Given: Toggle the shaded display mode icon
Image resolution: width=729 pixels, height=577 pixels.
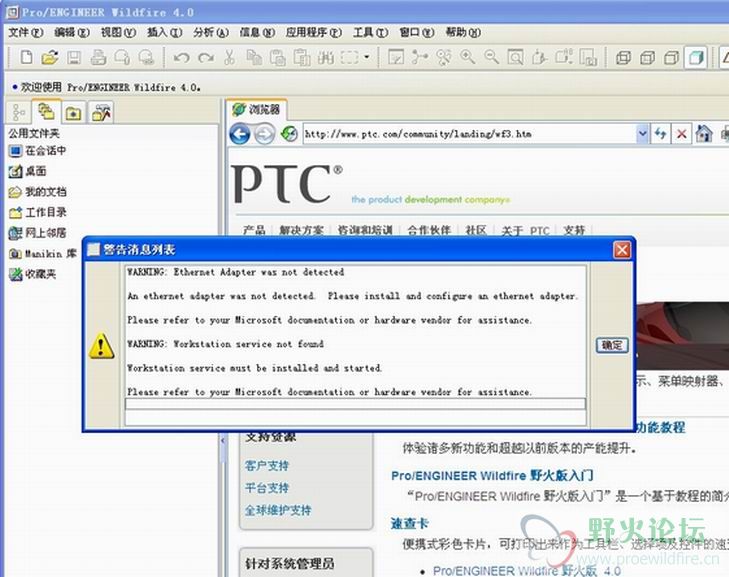Looking at the screenshot, I should 696,58.
